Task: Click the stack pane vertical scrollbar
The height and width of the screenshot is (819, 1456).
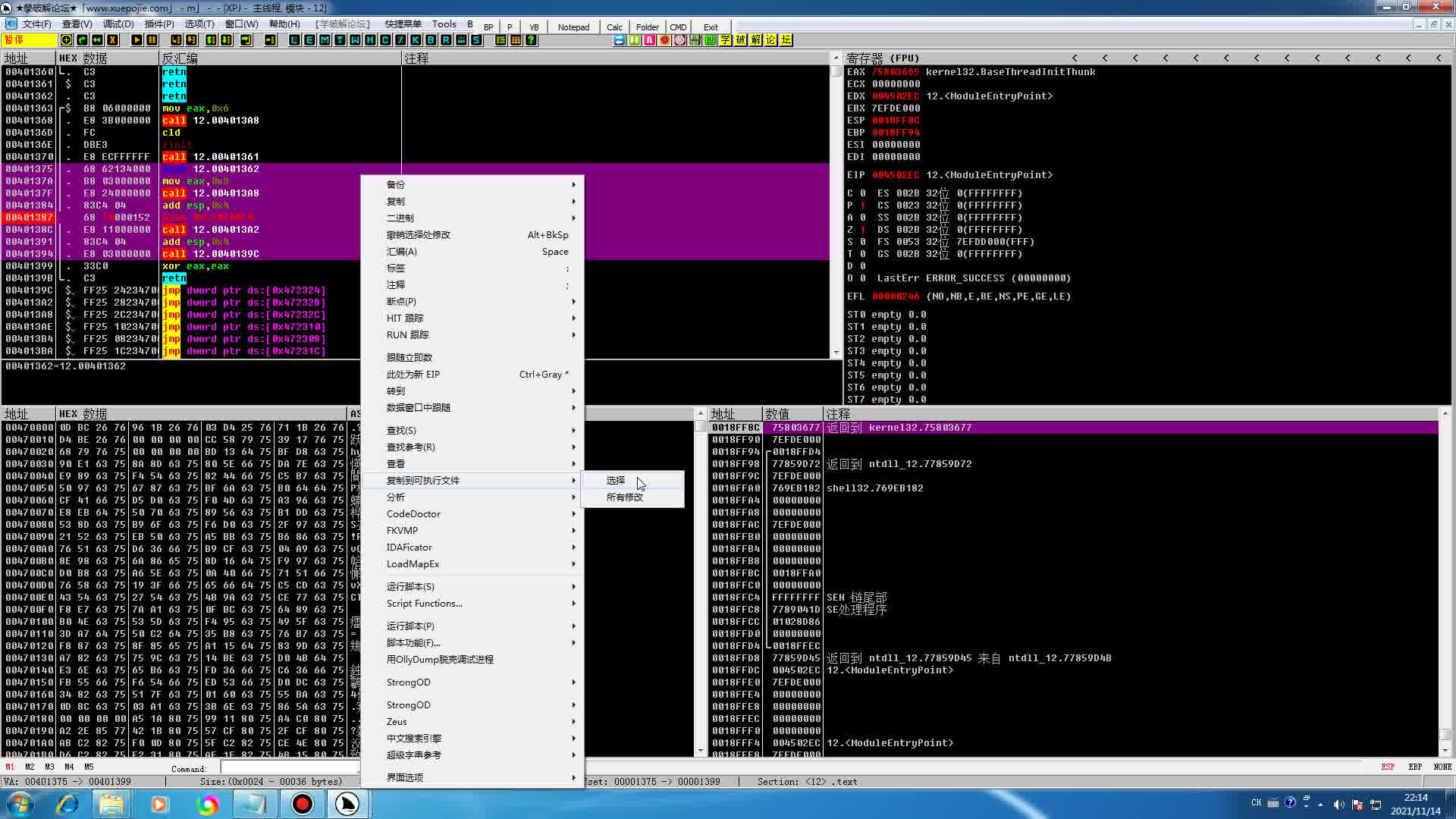Action: point(1445,582)
